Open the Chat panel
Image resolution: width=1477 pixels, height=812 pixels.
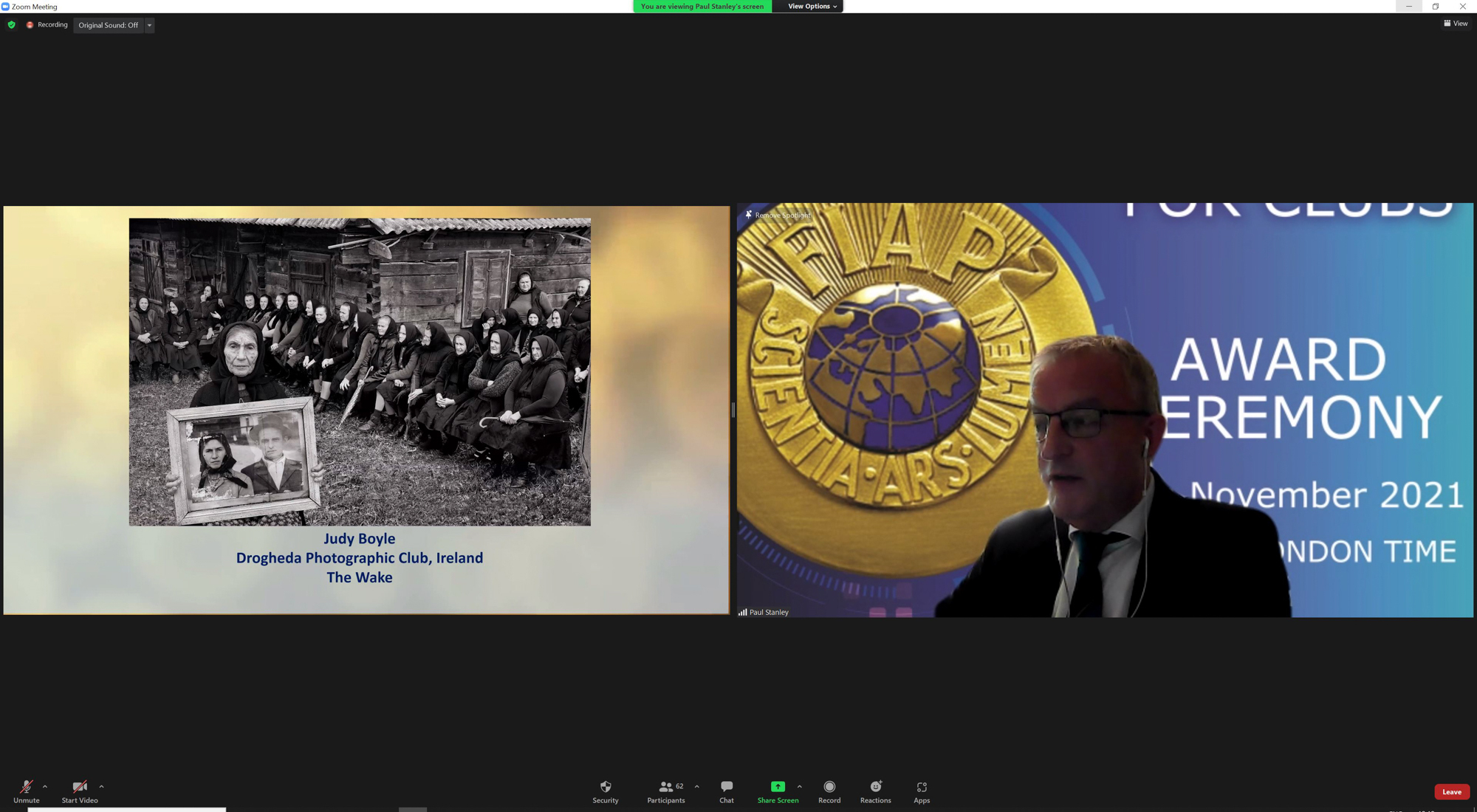[x=727, y=792]
